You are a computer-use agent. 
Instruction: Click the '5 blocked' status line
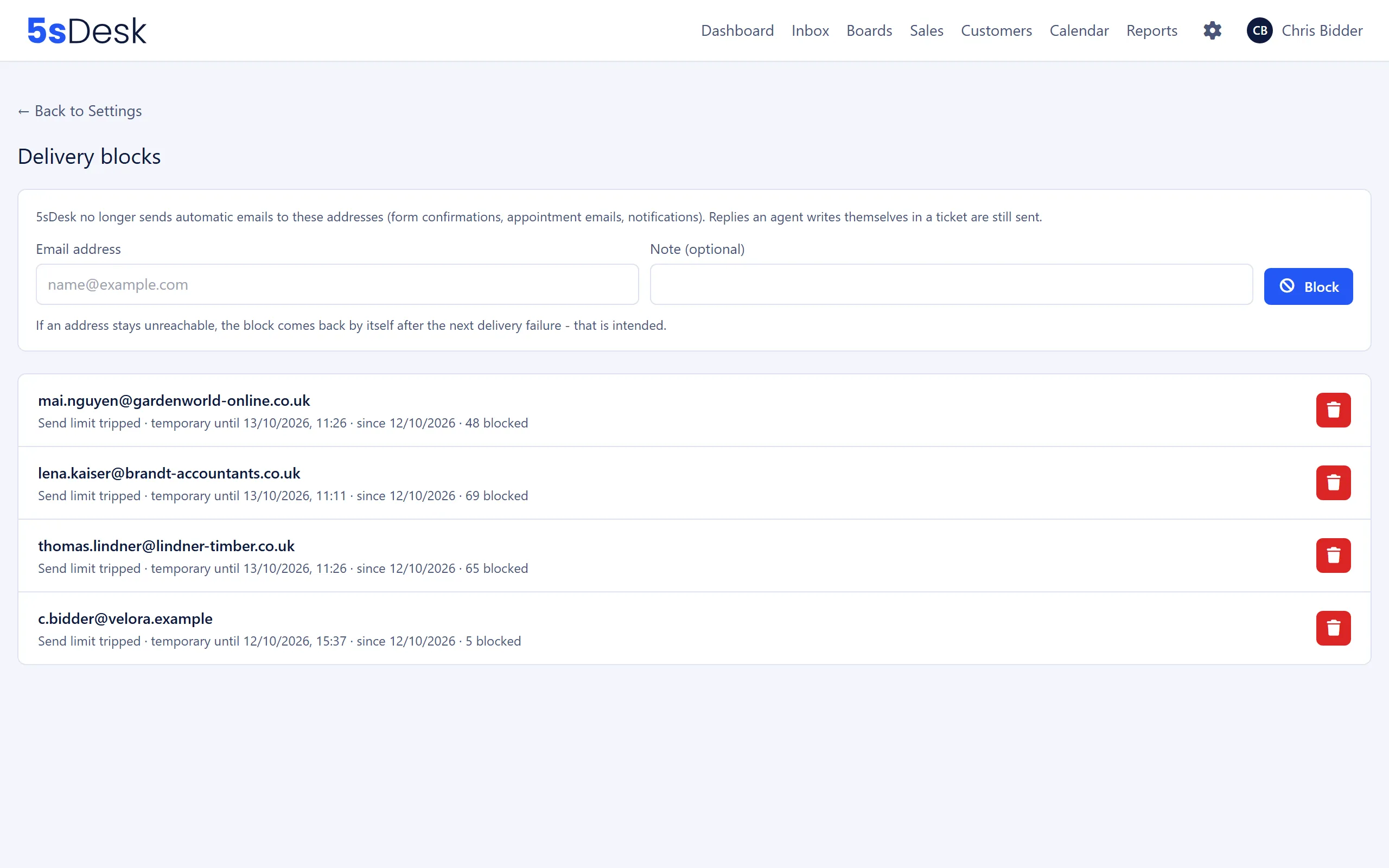click(x=279, y=641)
